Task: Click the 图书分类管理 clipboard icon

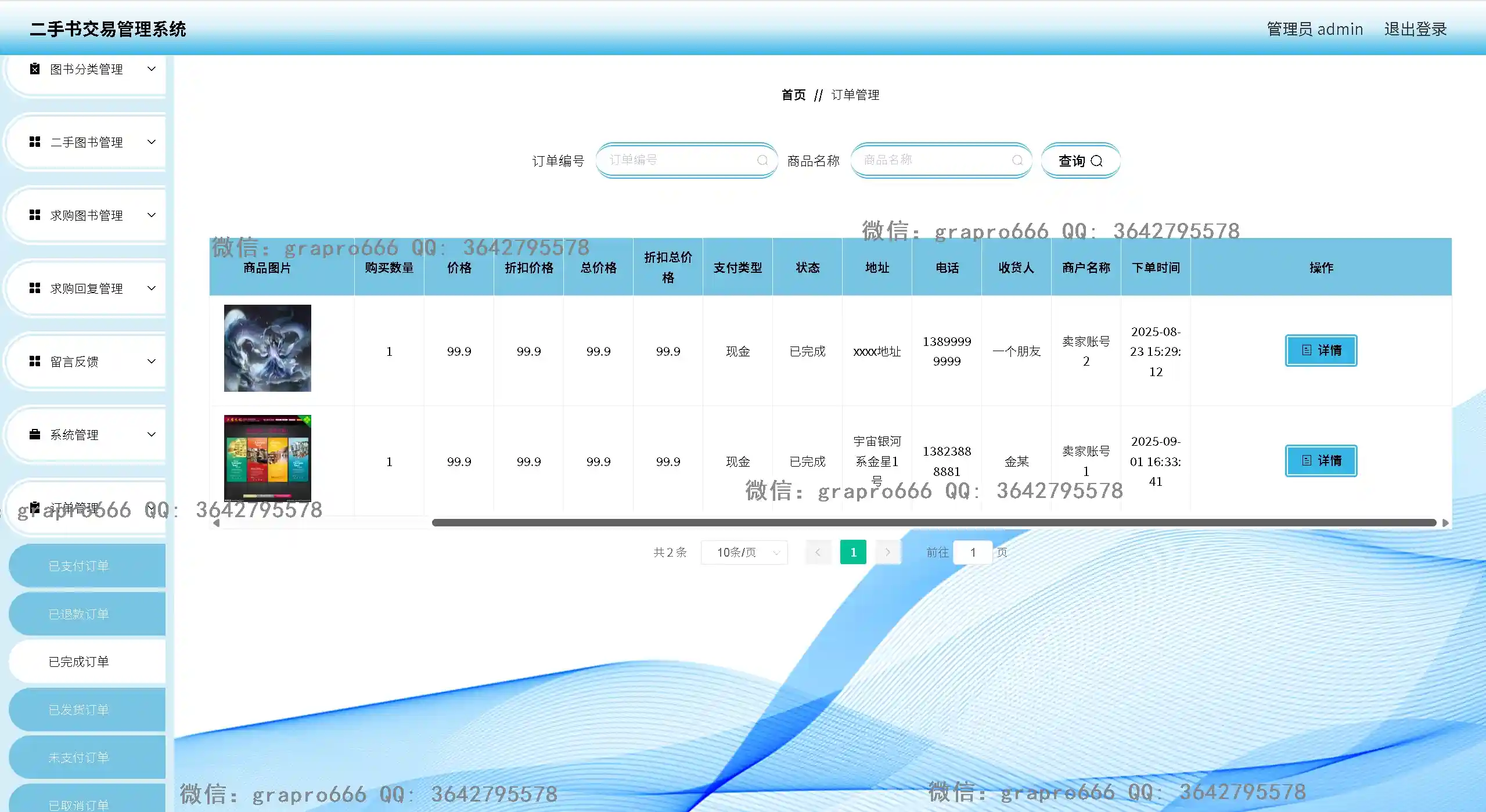Action: click(35, 69)
